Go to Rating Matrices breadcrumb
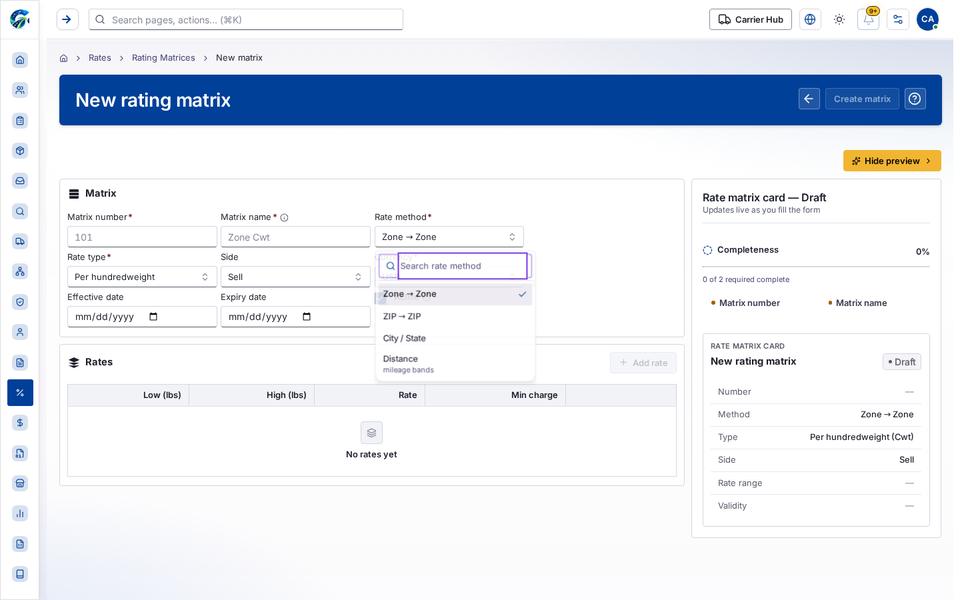The image size is (960, 600). click(x=163, y=58)
